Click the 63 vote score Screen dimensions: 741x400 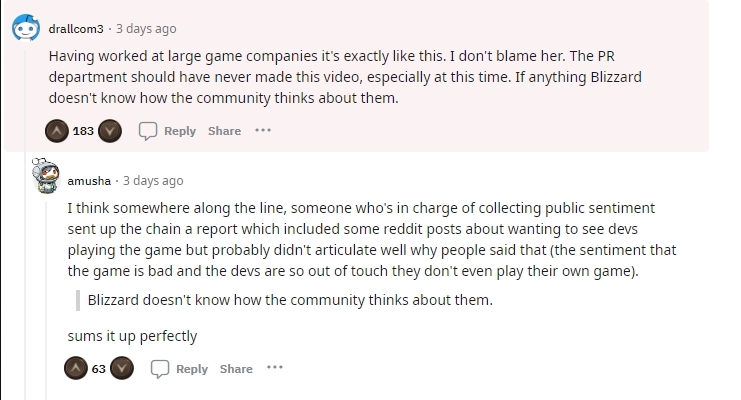pyautogui.click(x=99, y=369)
